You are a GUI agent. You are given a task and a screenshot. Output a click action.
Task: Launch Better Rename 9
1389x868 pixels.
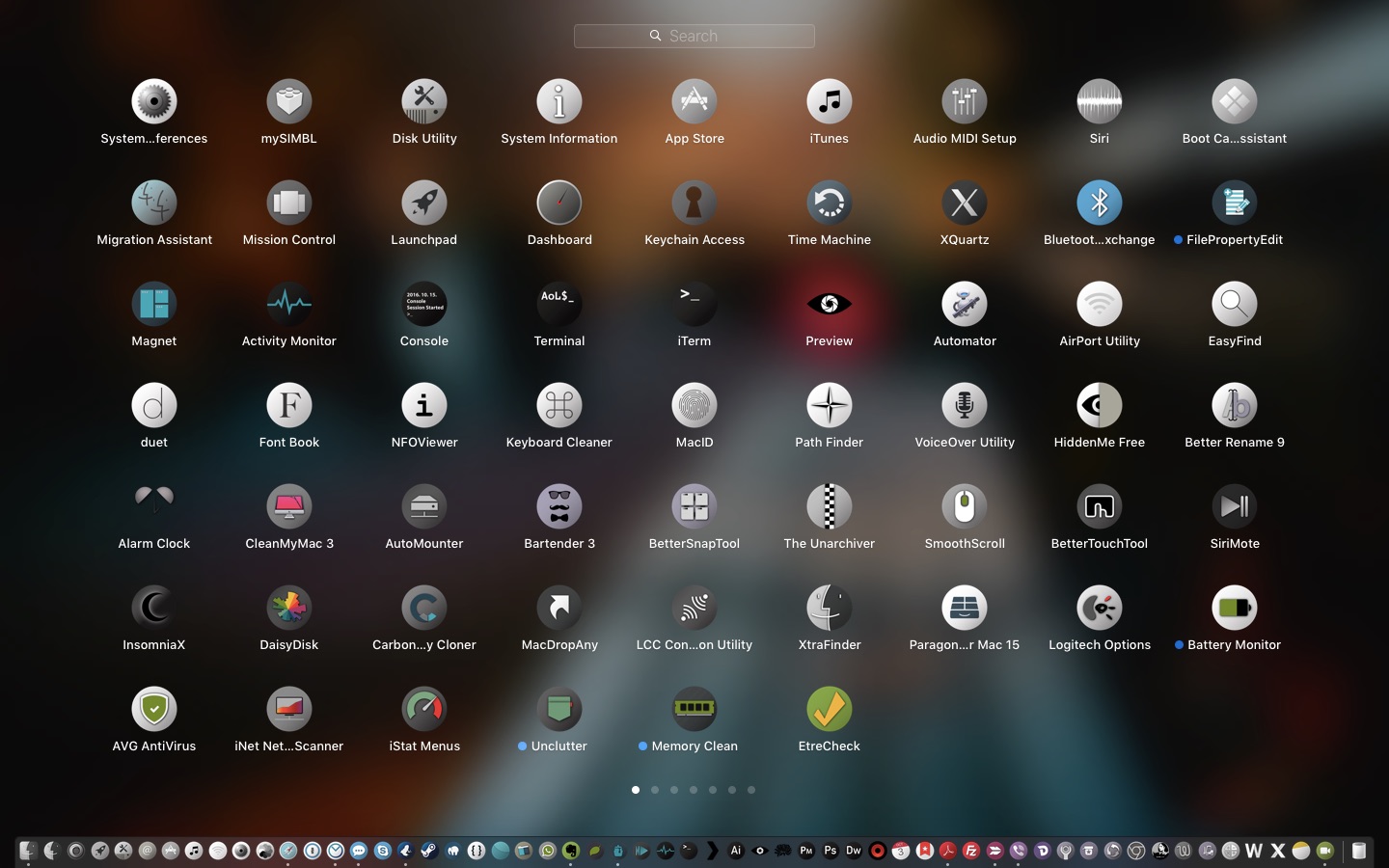pos(1235,405)
